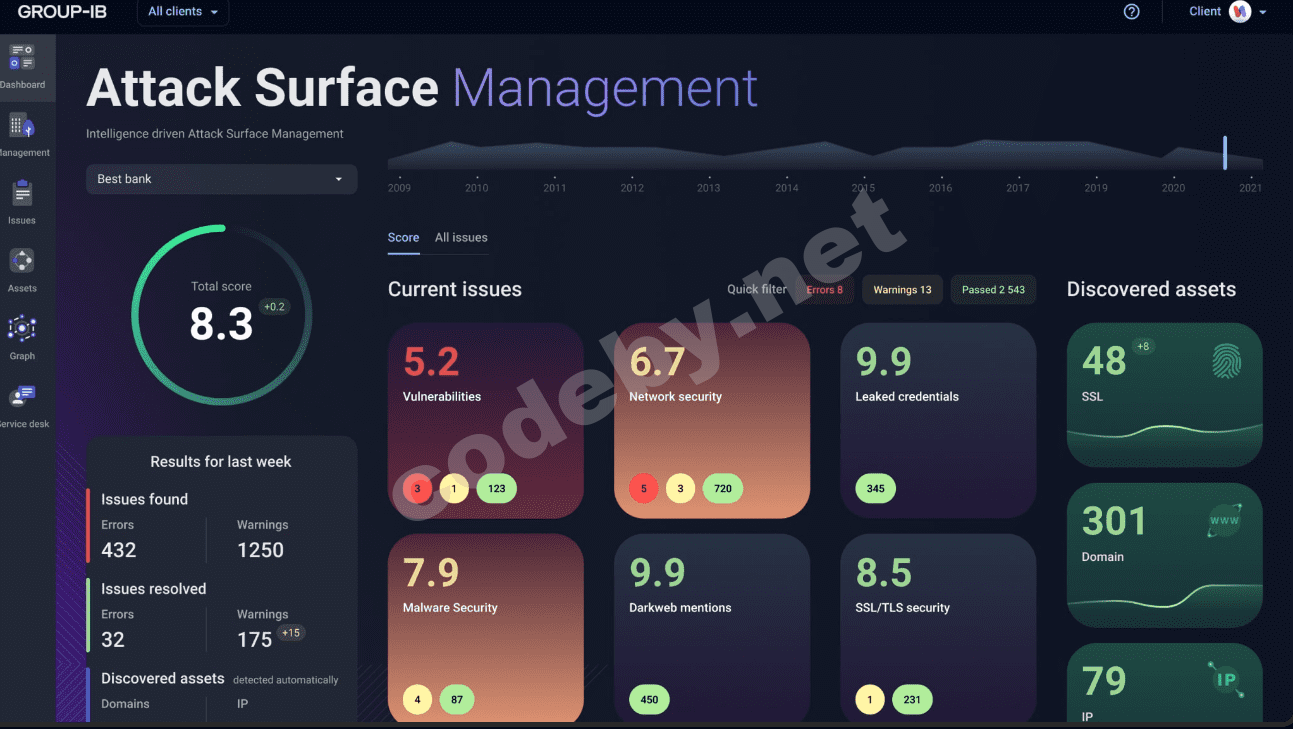
Task: Open the Network security 6.7 card
Action: [712, 420]
